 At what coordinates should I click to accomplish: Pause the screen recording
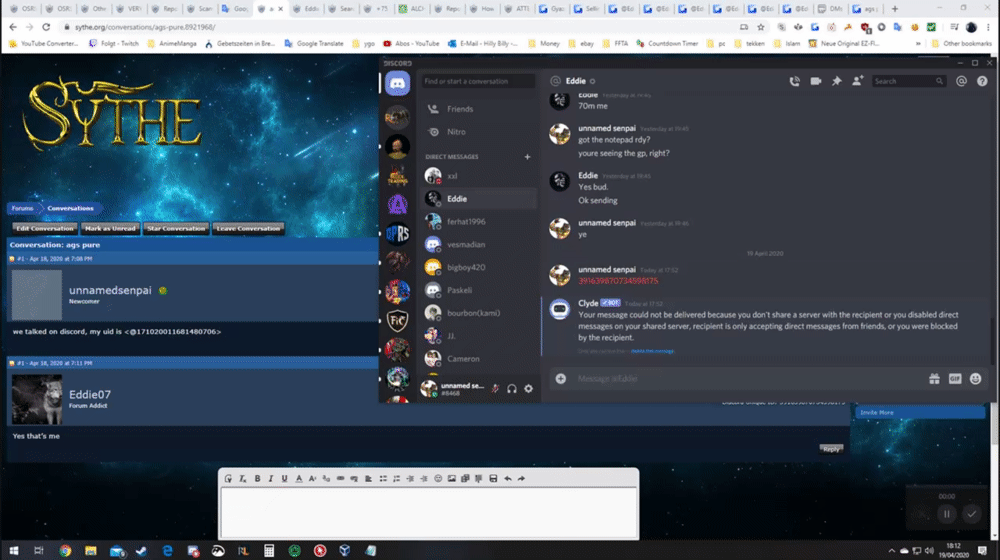click(946, 514)
